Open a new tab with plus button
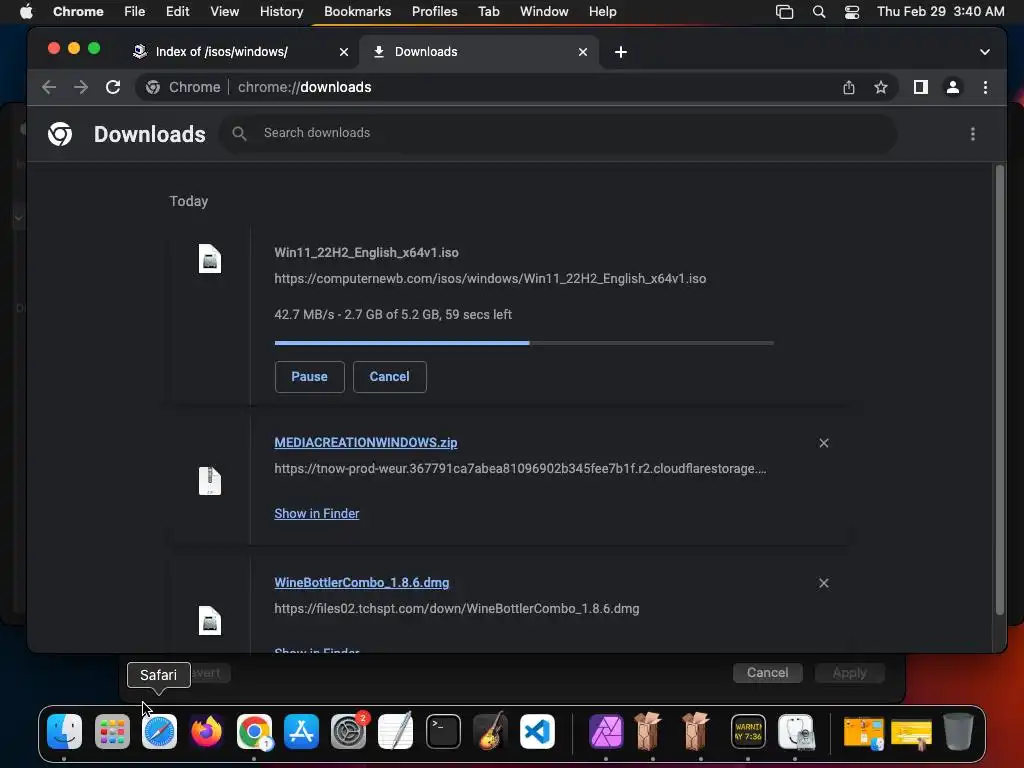Image resolution: width=1024 pixels, height=768 pixels. click(x=621, y=52)
